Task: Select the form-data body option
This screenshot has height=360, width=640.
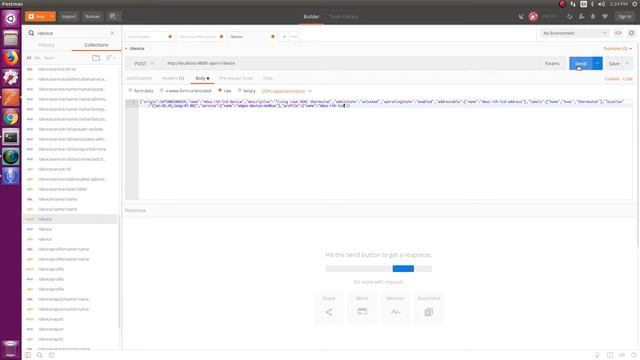Action: click(x=141, y=91)
